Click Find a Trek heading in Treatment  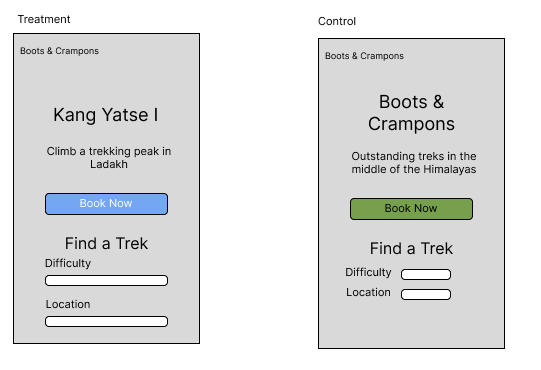tap(106, 243)
